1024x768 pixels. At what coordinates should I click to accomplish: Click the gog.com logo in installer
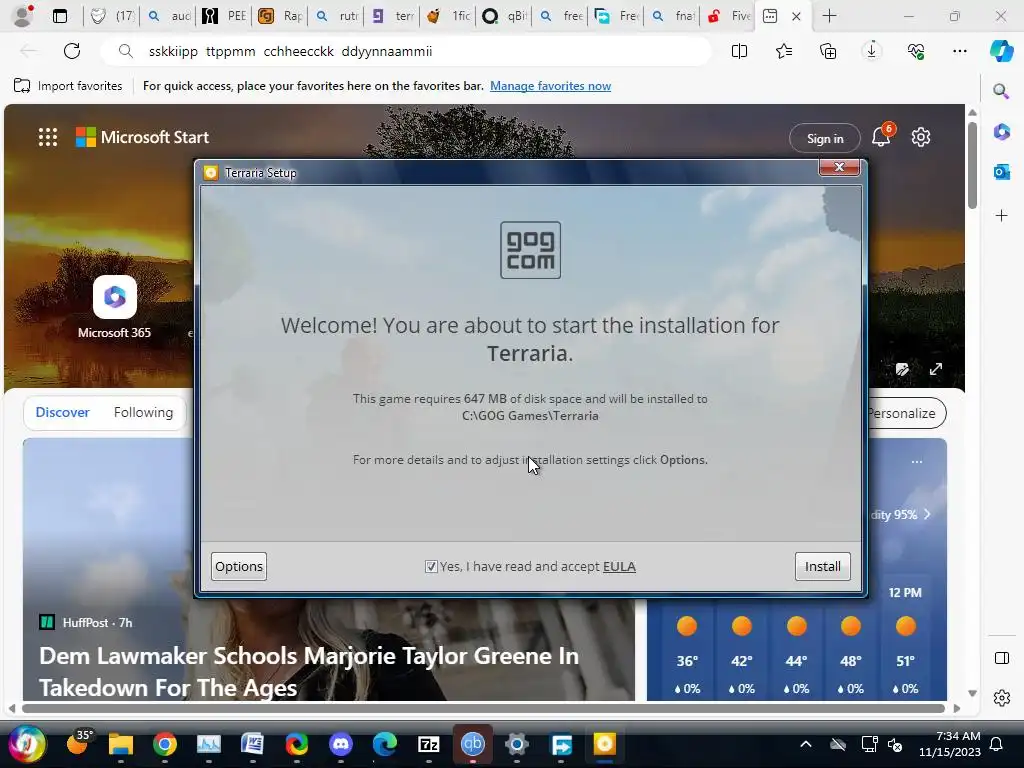tap(530, 250)
